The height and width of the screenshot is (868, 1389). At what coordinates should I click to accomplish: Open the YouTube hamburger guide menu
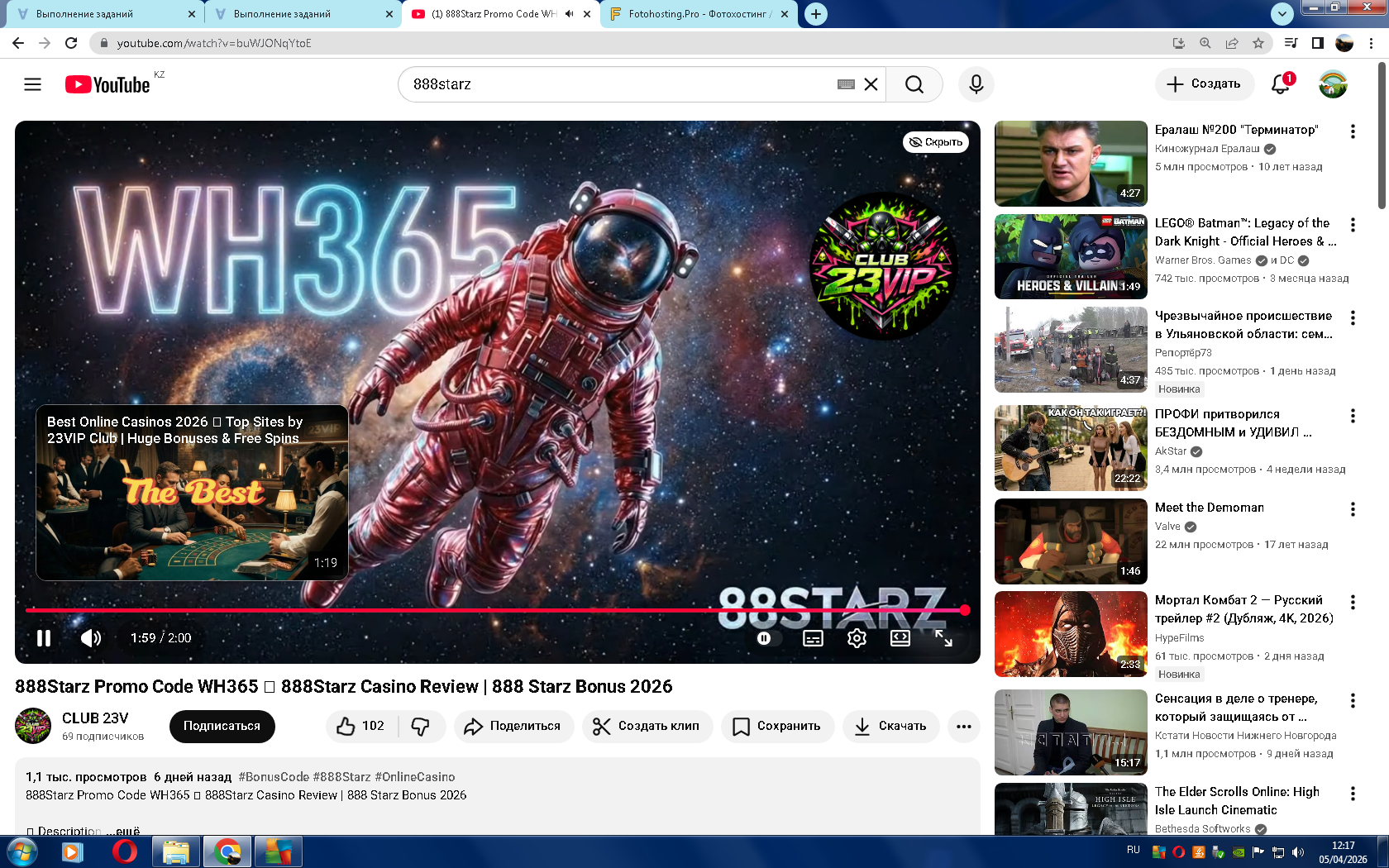click(32, 84)
